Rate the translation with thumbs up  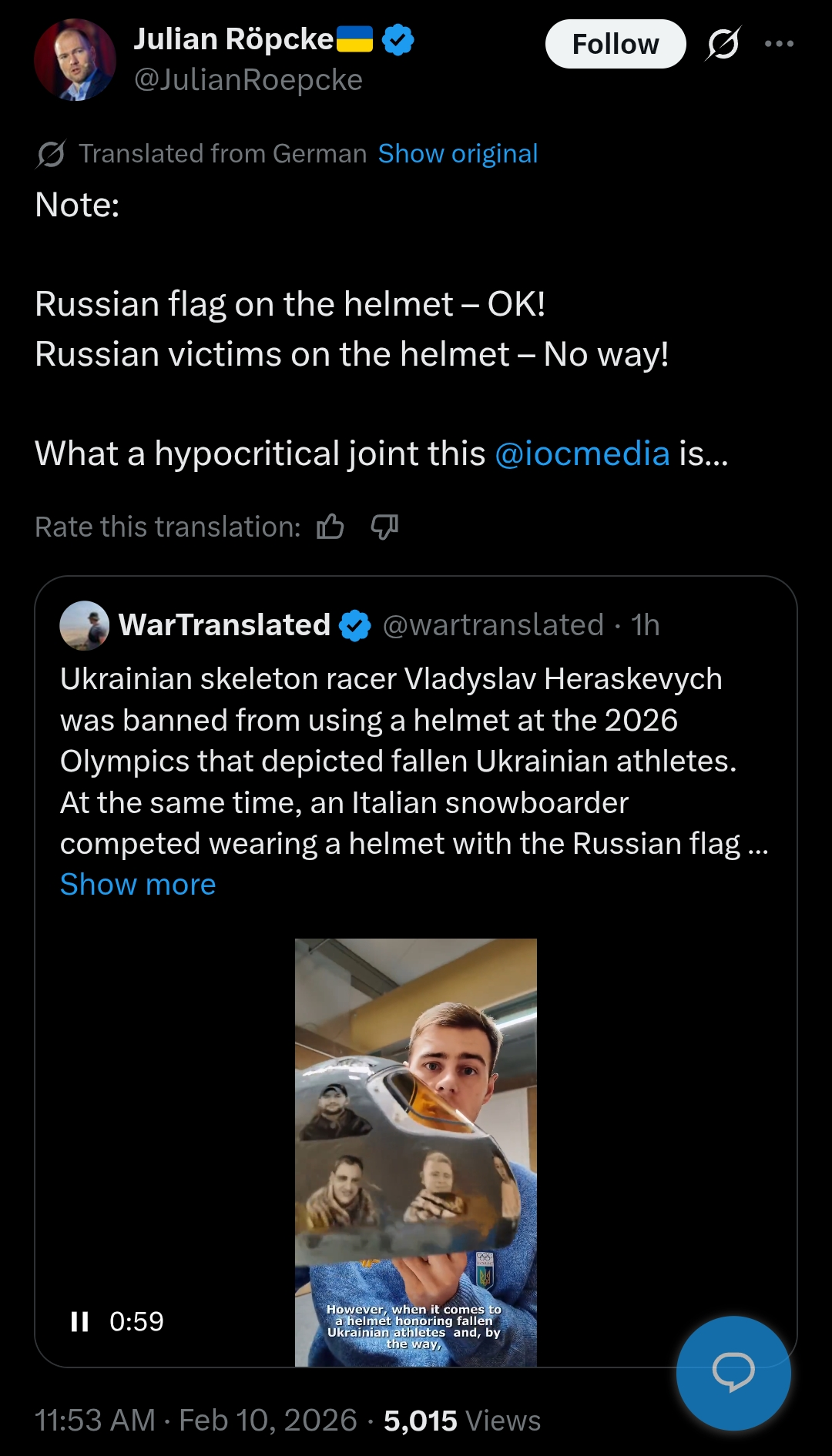pyautogui.click(x=330, y=527)
